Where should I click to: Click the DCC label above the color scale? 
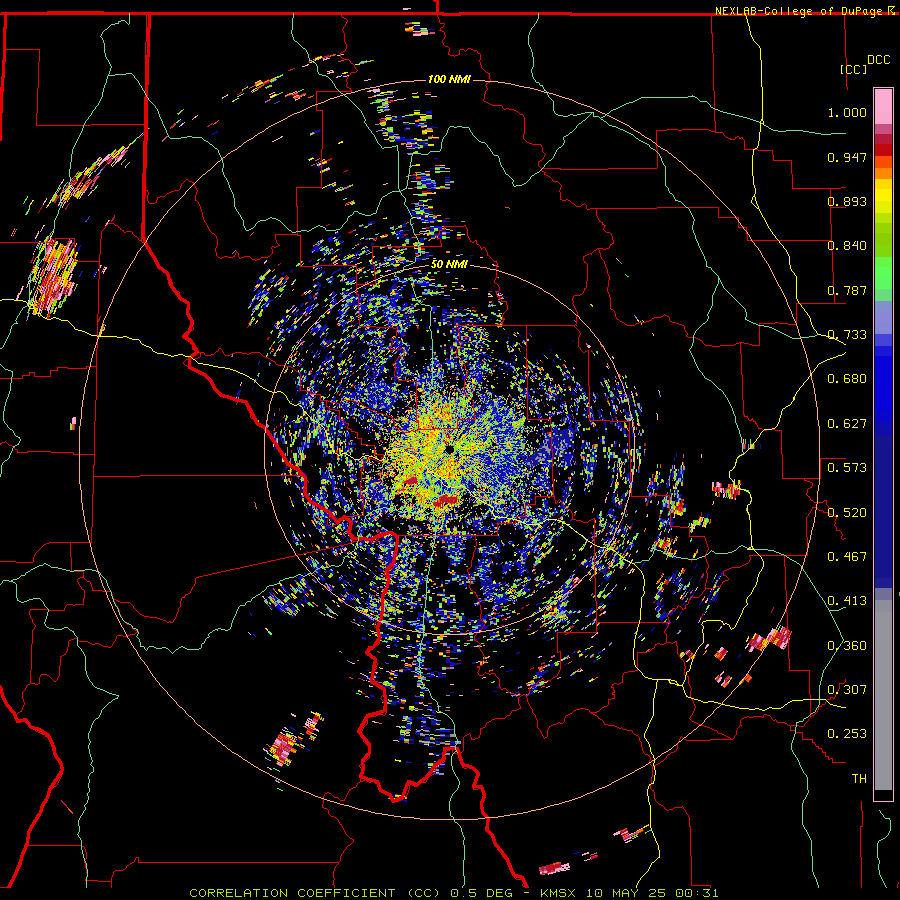pos(878,60)
